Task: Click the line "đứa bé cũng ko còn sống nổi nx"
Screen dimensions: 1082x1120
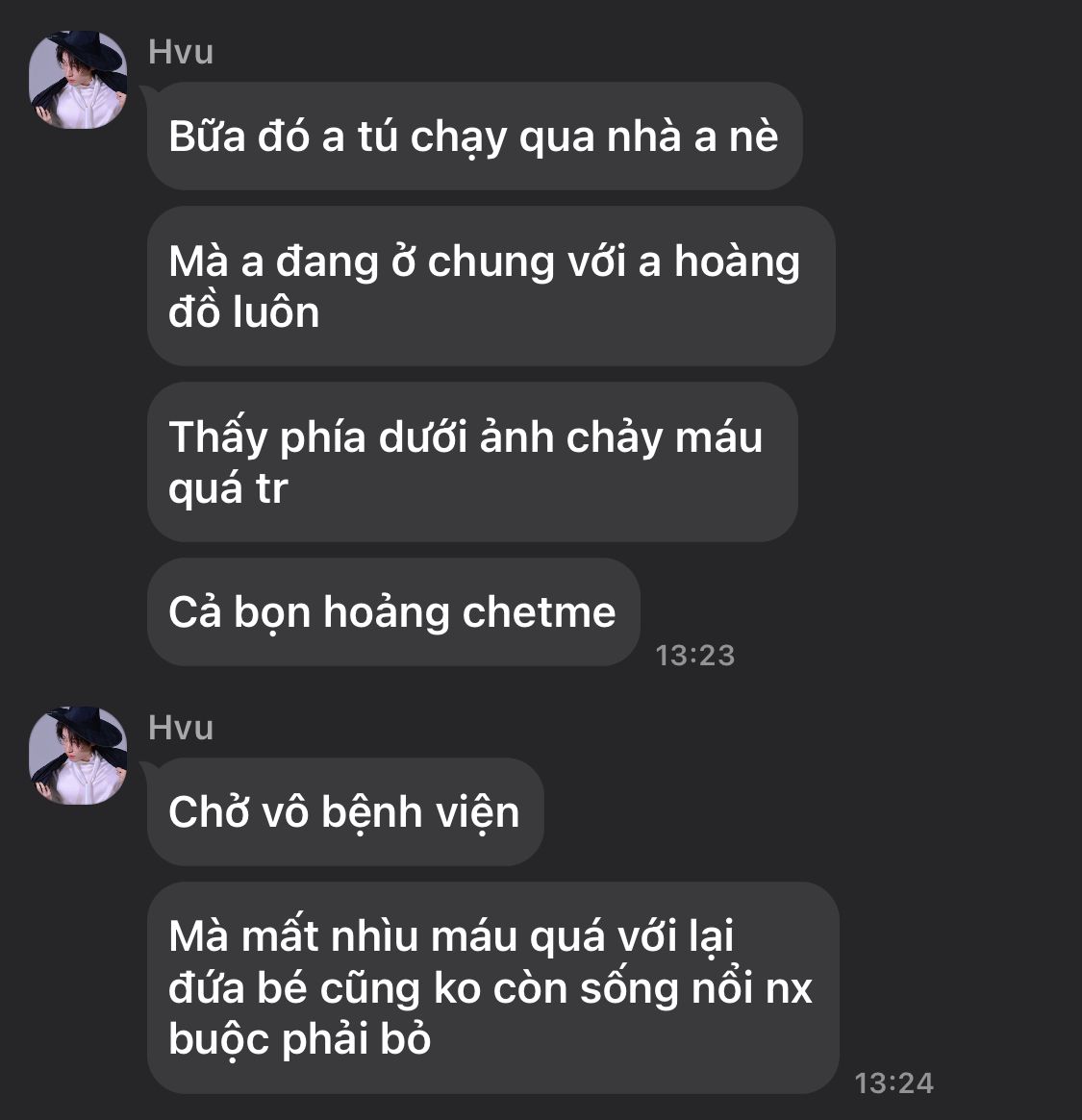Action: (491, 988)
